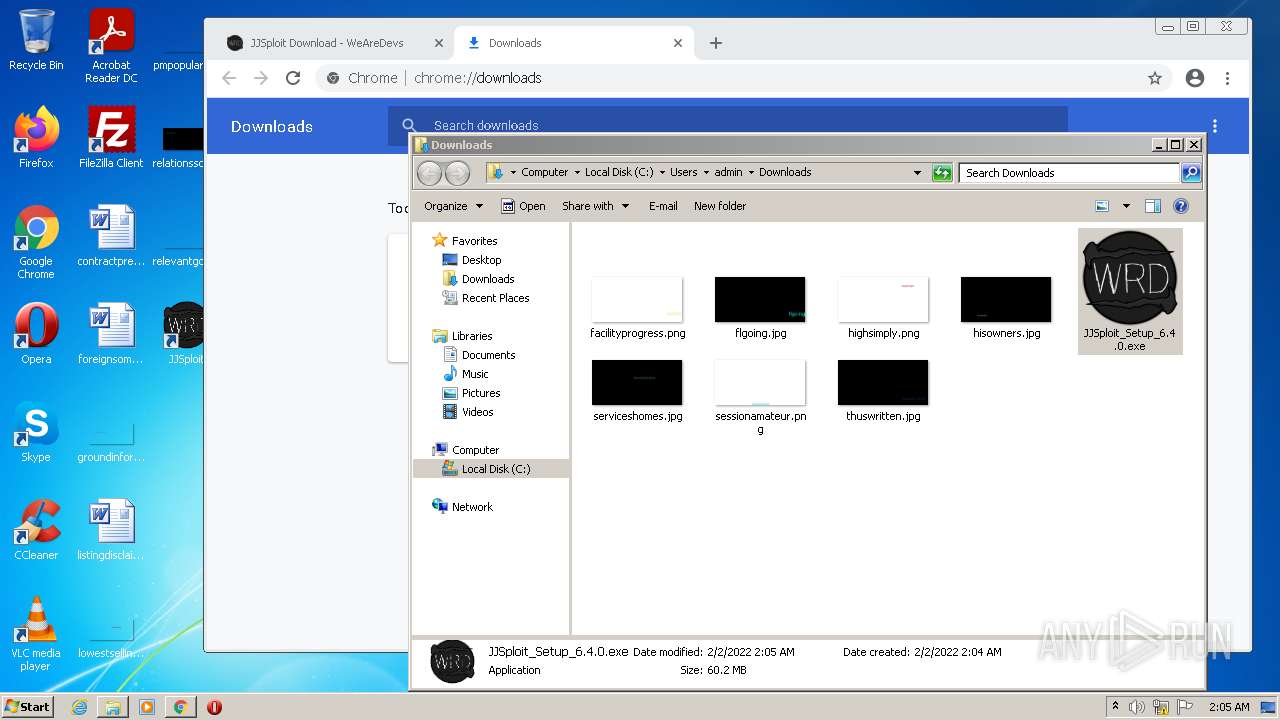1280x720 pixels.
Task: Open Downloads page more actions menu
Action: tap(1215, 126)
